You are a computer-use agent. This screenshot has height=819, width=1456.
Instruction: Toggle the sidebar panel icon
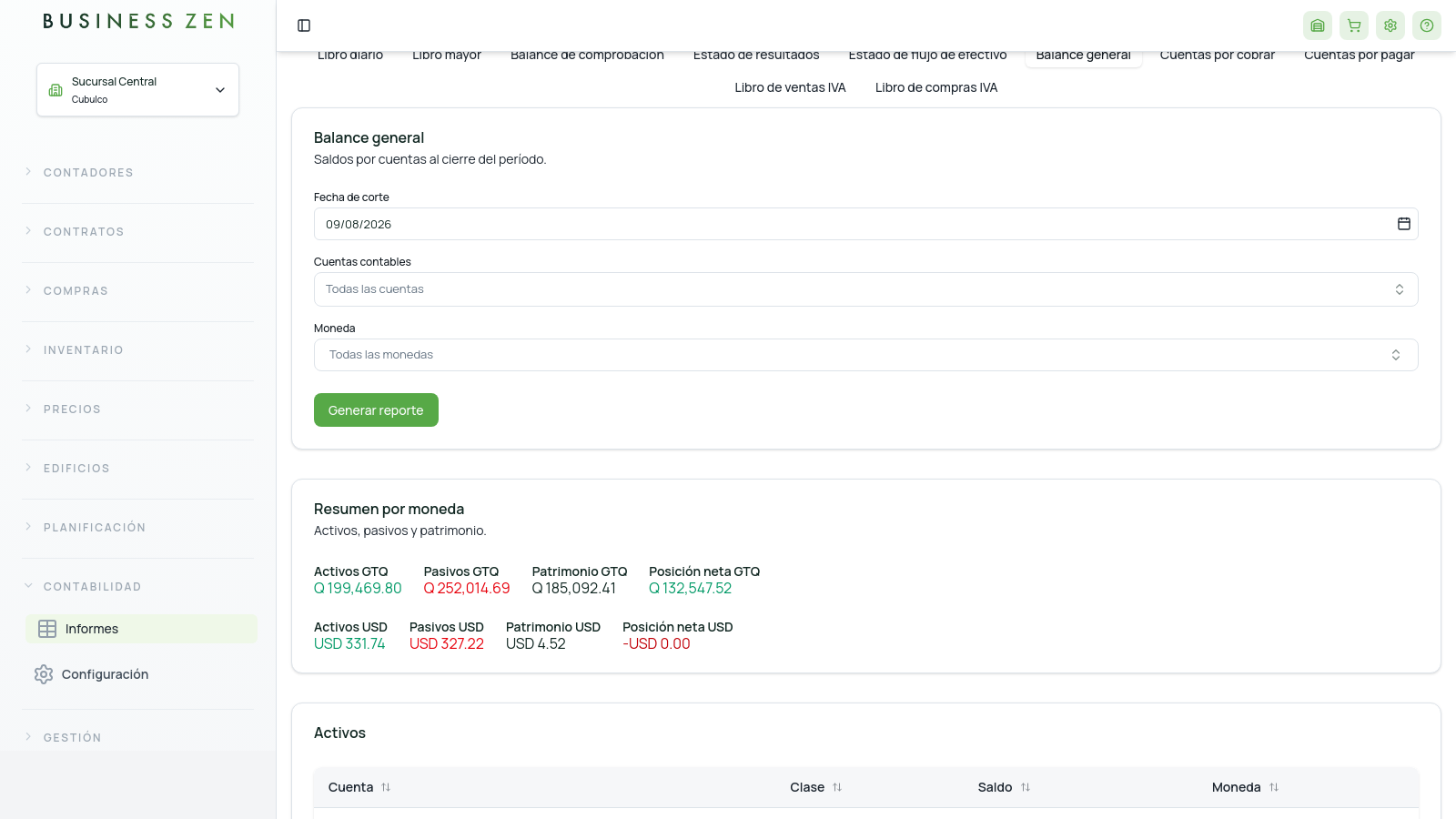(304, 25)
